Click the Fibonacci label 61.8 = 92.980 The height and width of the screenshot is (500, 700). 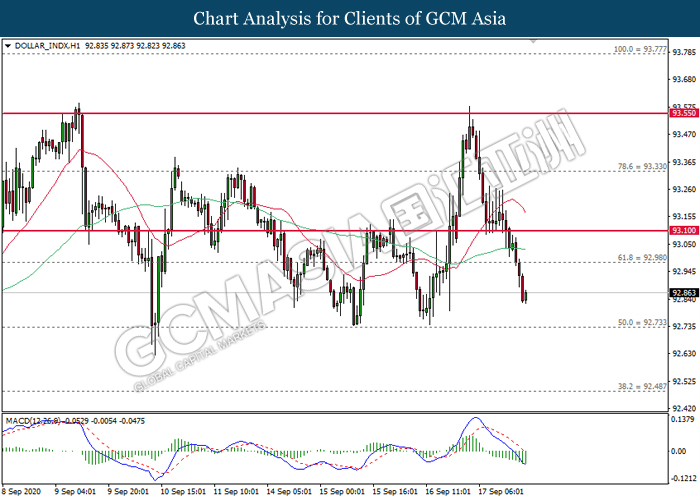[x=642, y=258]
